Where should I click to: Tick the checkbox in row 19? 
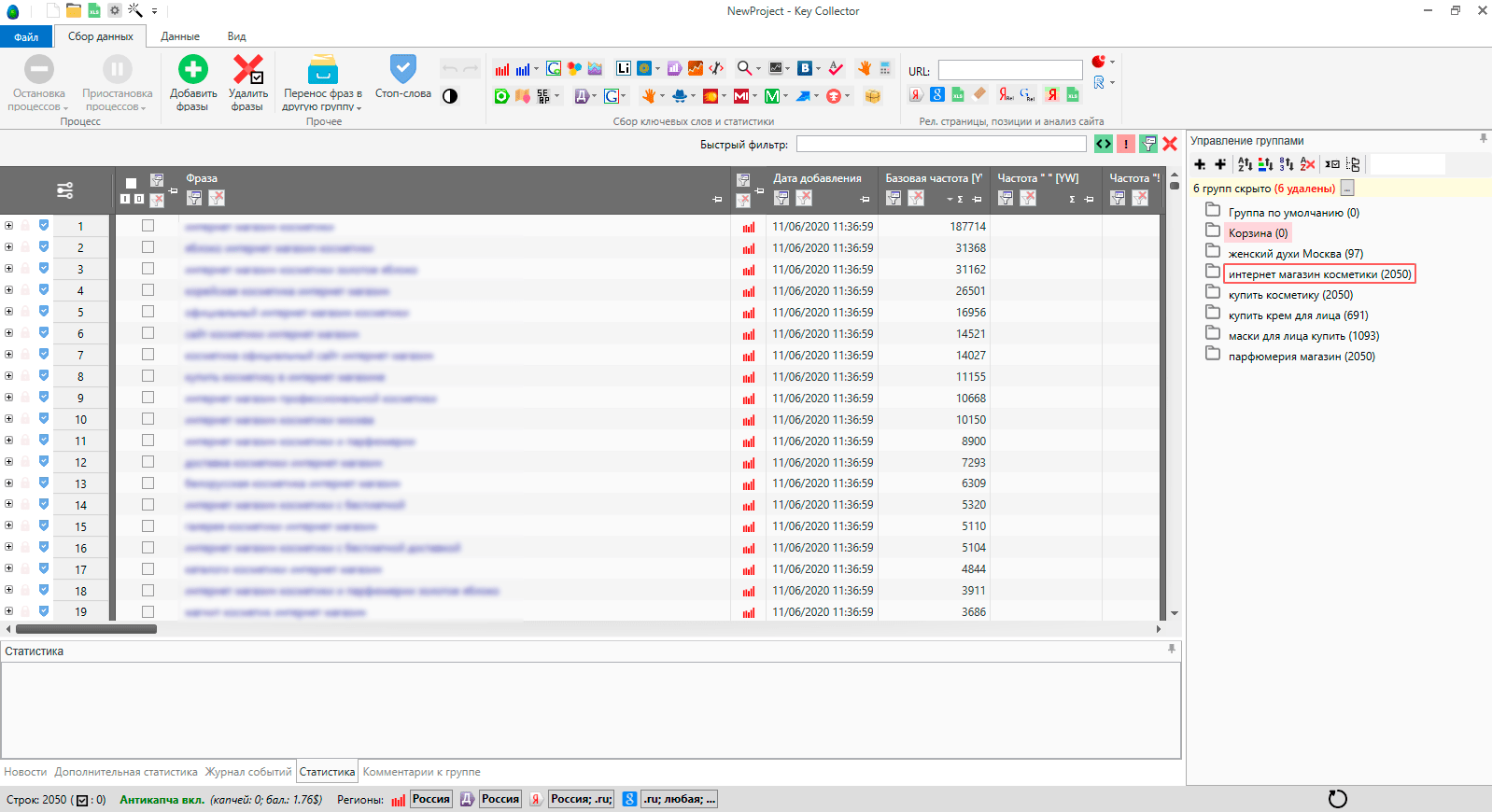coord(148,612)
